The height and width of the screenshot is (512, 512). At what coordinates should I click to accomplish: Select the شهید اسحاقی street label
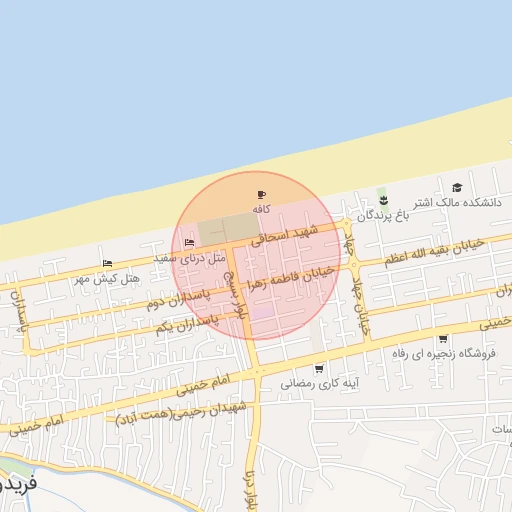284,236
